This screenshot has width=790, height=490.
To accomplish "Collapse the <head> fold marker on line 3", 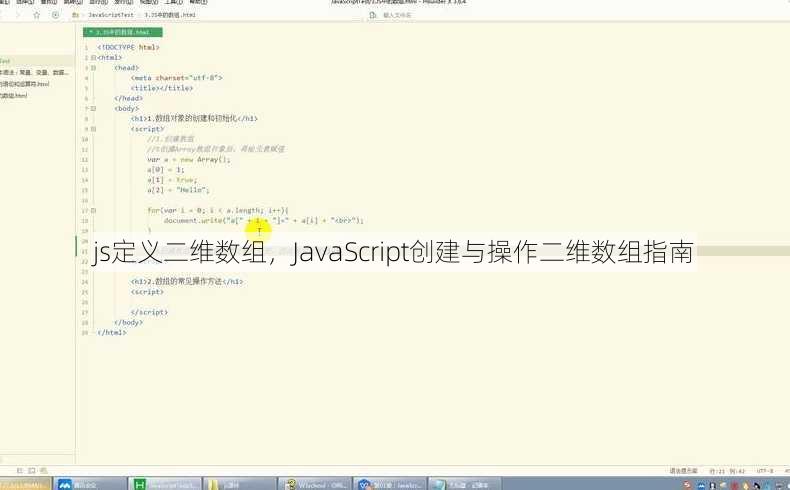I will click(93, 68).
